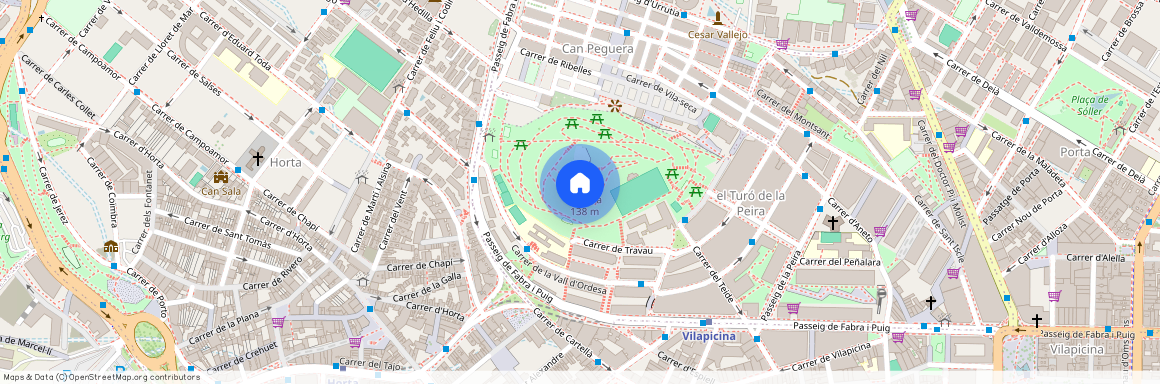1160x384 pixels.
Task: Click the Cesar Vallejo label
Action: click(x=718, y=34)
